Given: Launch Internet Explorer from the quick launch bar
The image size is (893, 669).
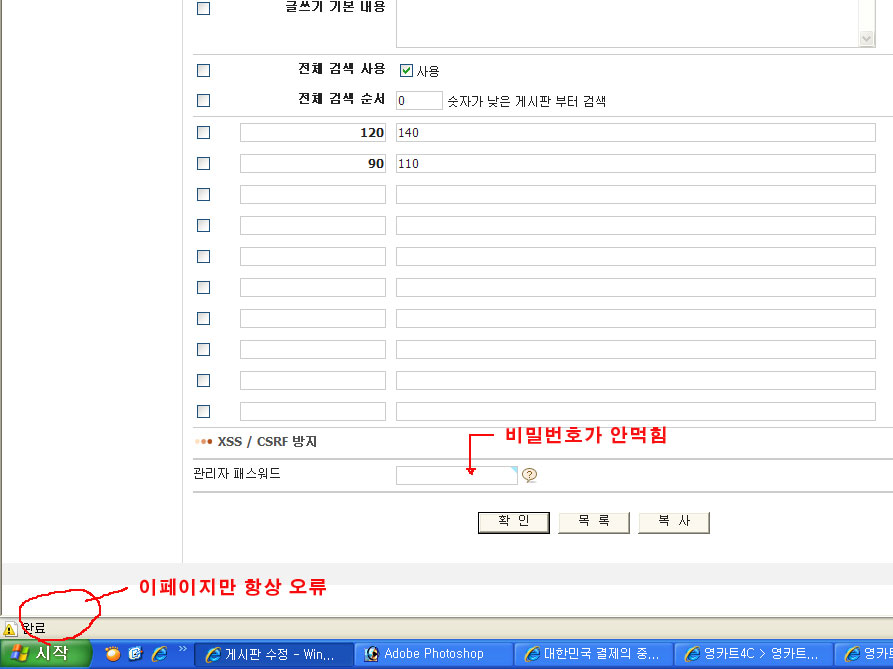Looking at the screenshot, I should pyautogui.click(x=159, y=654).
